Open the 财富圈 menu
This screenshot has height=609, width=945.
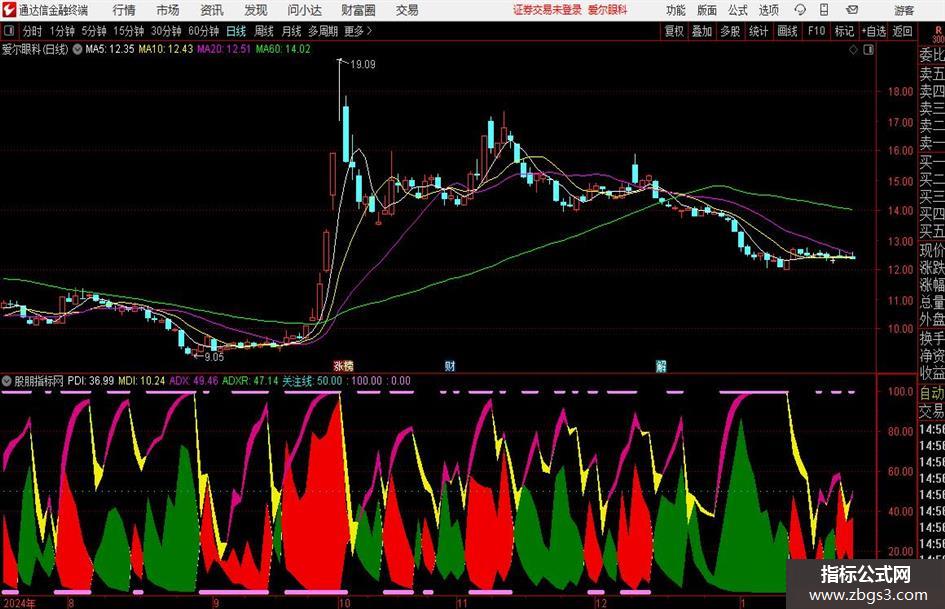point(358,10)
